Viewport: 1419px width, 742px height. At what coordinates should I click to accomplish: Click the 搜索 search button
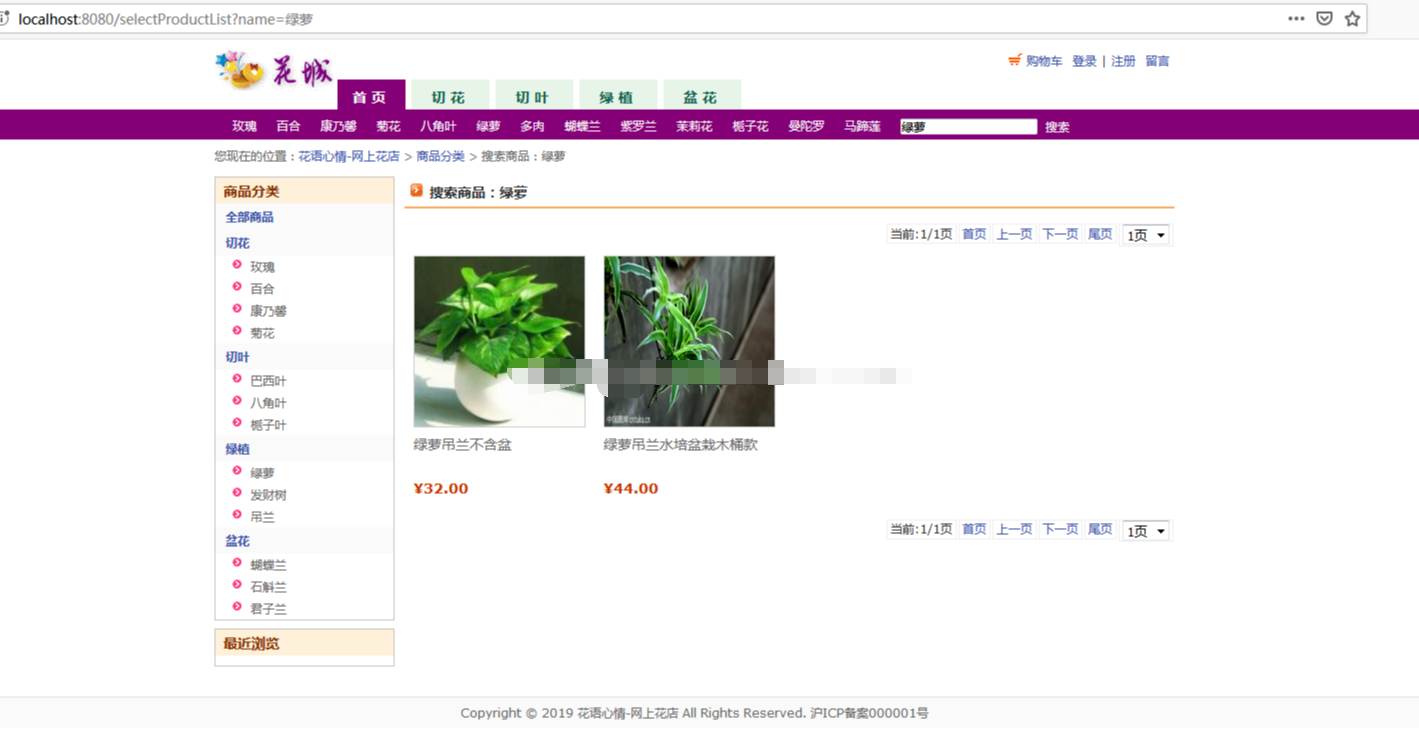point(1057,127)
